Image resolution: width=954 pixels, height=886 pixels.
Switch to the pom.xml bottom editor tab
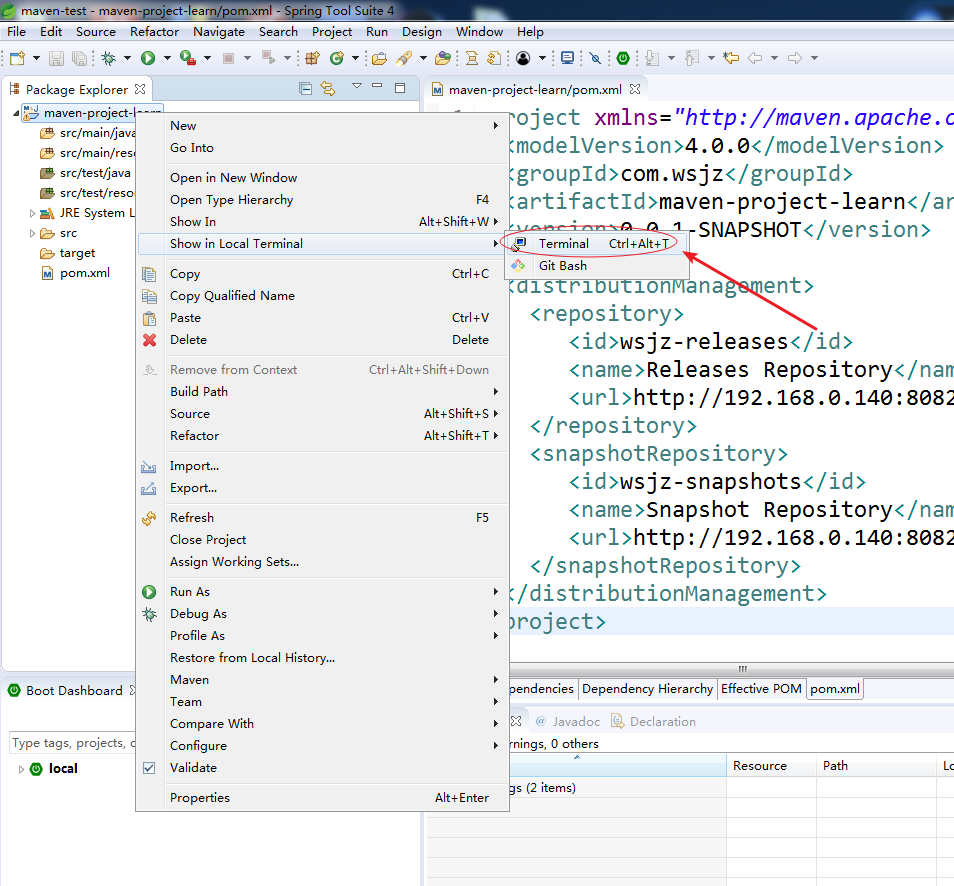pos(835,689)
